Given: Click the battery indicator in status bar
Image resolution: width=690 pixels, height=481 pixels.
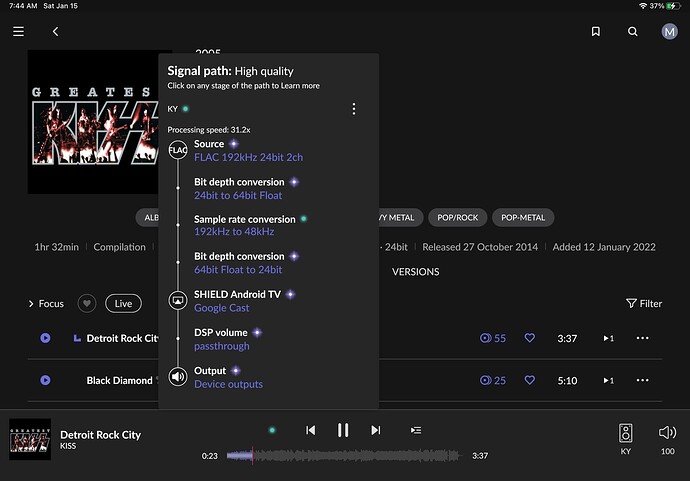Looking at the screenshot, I should (674, 6).
